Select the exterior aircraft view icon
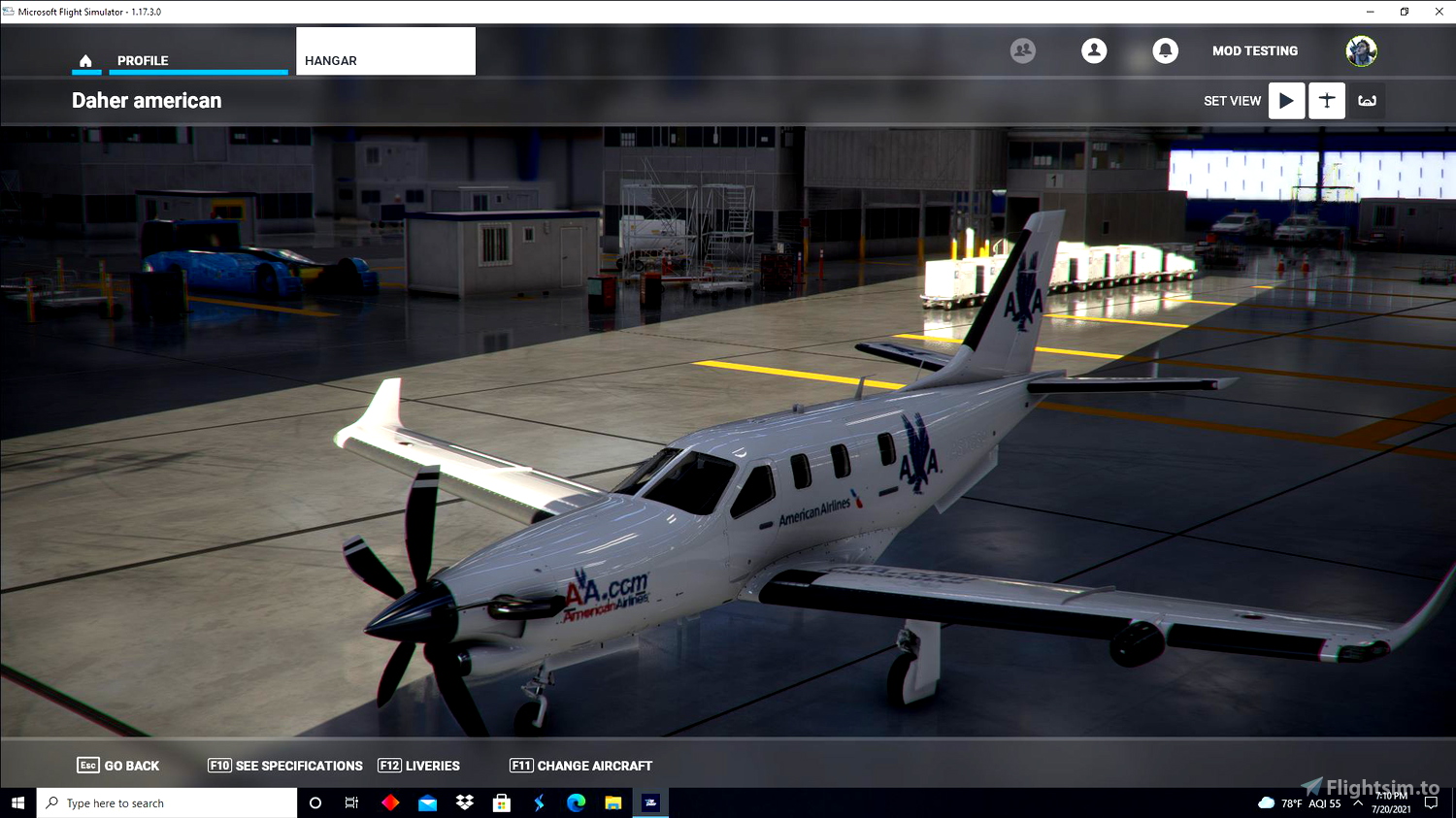Viewport: 1456px width, 818px height. pyautogui.click(x=1326, y=100)
